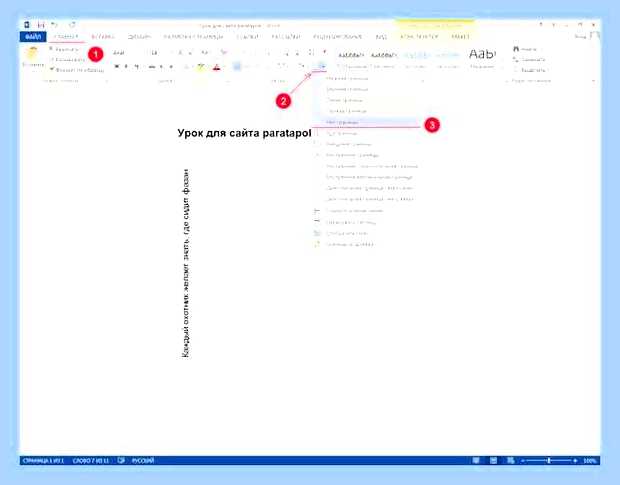Screen dimensions: 620x485
Task: Switch to the ВИД tab
Action: click(381, 37)
